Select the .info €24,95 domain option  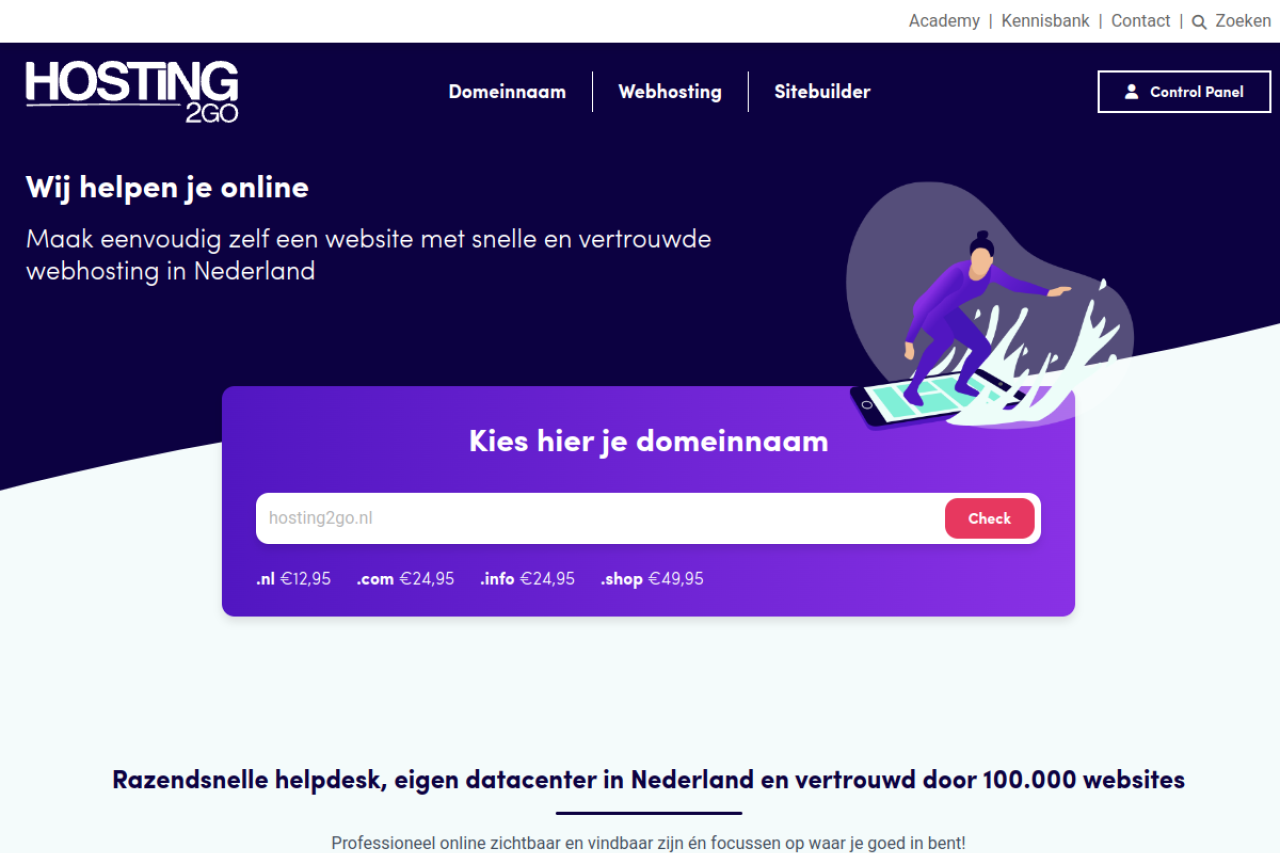527,578
